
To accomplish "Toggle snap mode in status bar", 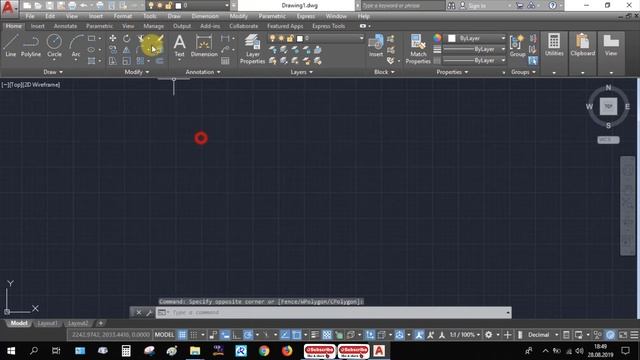I will click(194, 335).
